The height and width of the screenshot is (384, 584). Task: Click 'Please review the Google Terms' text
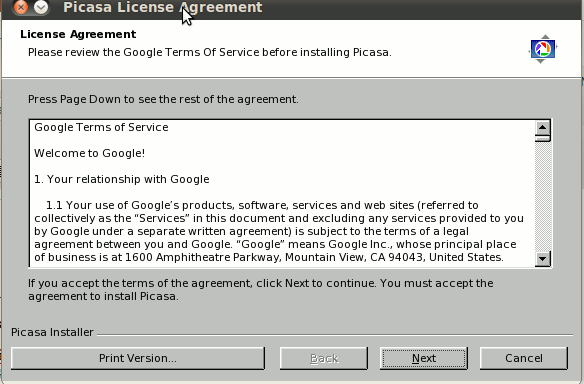(210, 53)
